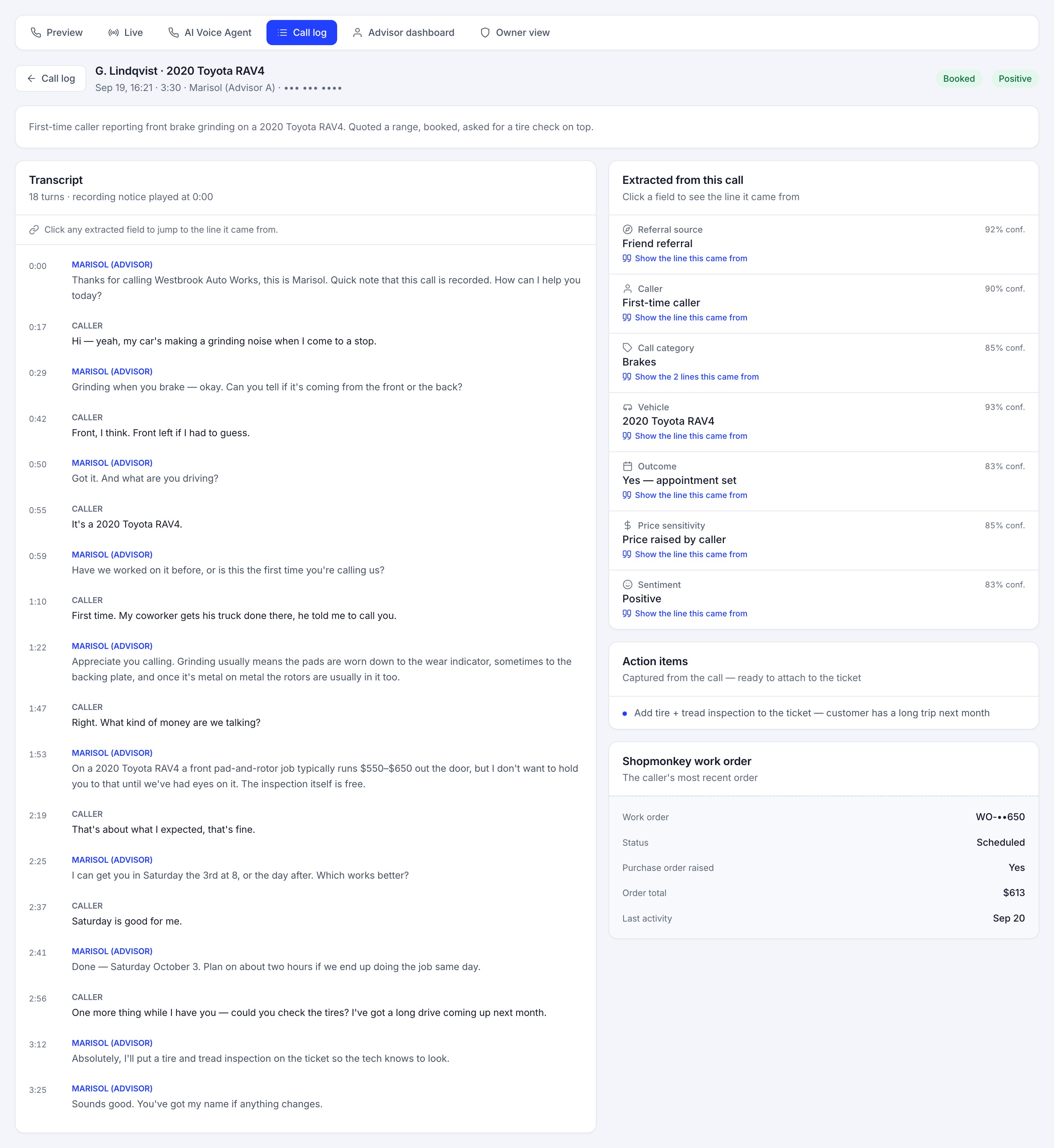Click the Vehicle car icon
The width and height of the screenshot is (1054, 1148).
coord(627,408)
